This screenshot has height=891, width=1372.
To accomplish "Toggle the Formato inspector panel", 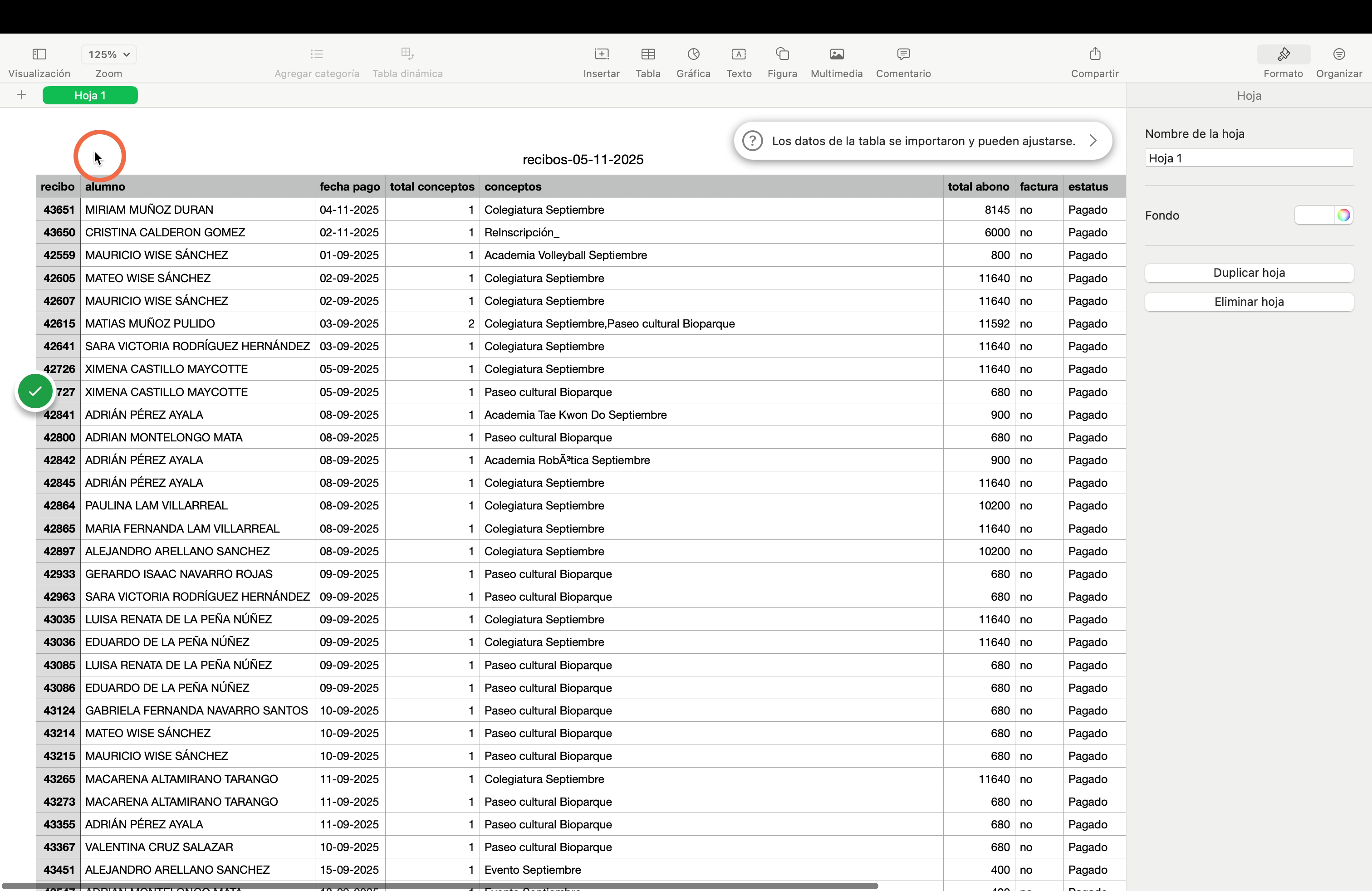I will [x=1283, y=54].
